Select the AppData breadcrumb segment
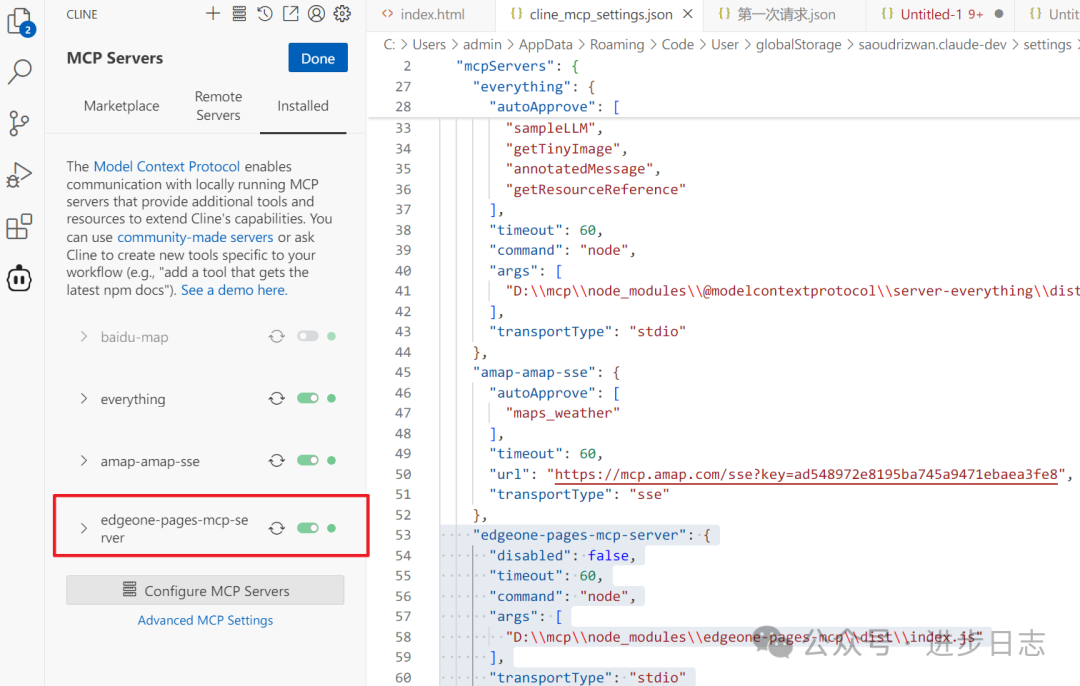Viewport: 1080px width, 686px height. tap(546, 45)
